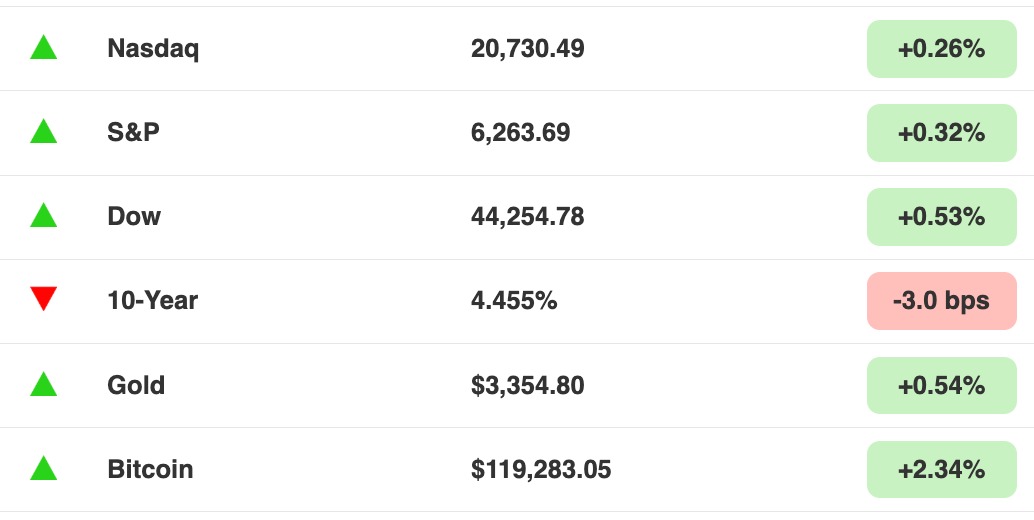
Task: Select the Dow index name
Action: 134,217
